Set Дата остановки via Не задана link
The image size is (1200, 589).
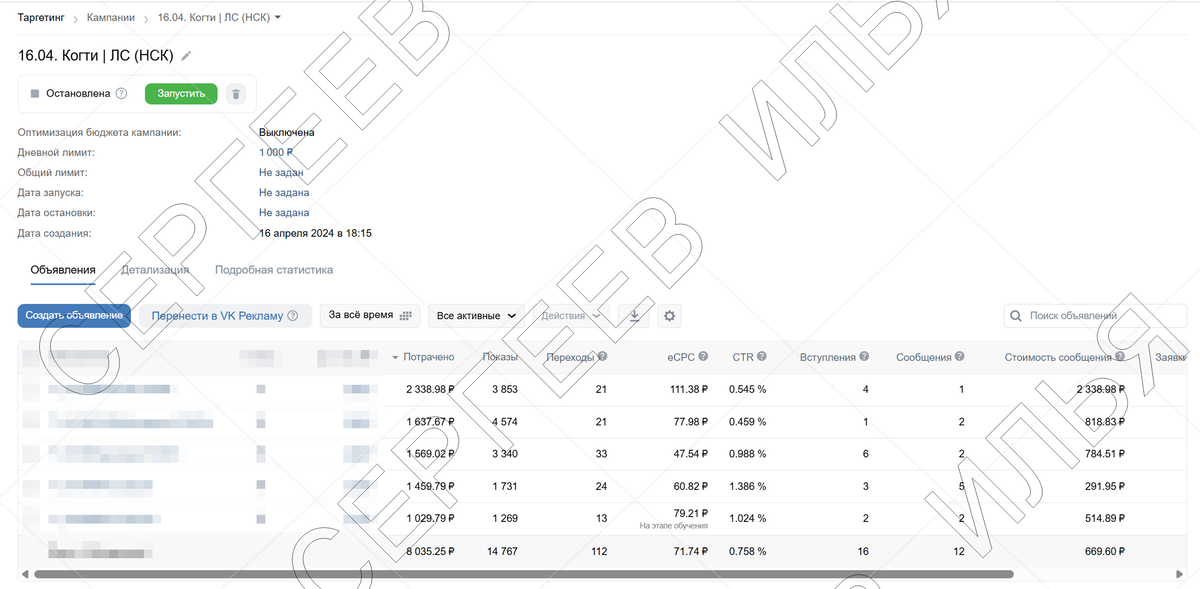[x=284, y=212]
